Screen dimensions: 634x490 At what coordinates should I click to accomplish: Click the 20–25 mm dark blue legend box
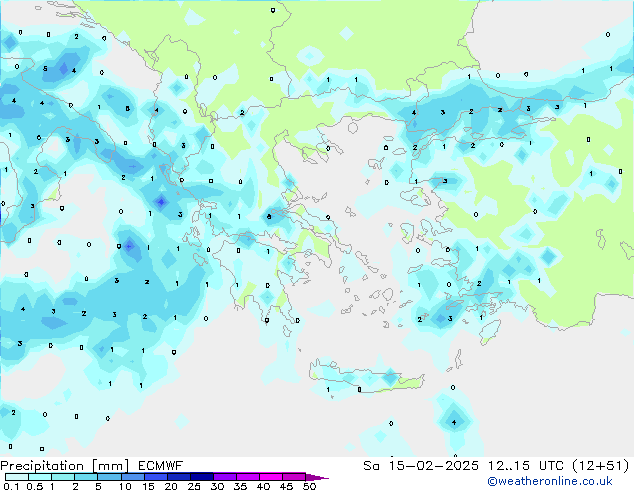tap(179, 477)
